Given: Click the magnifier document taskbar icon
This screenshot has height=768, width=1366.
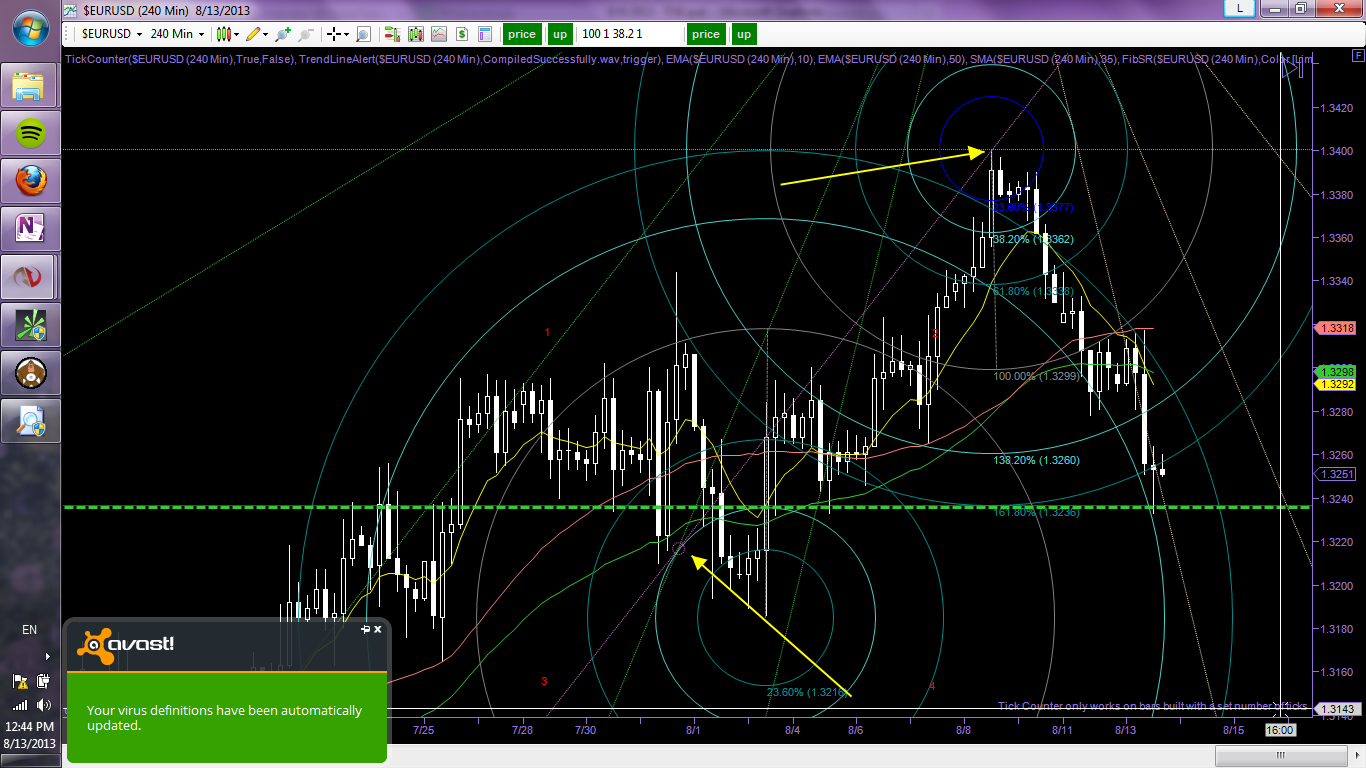Looking at the screenshot, I should click(x=30, y=421).
